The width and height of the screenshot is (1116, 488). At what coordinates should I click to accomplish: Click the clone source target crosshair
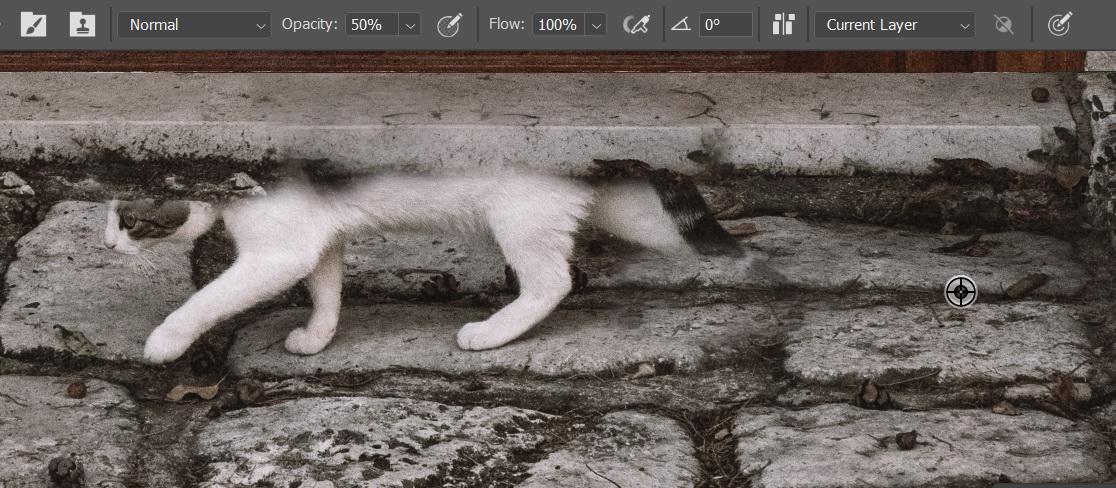pyautogui.click(x=960, y=292)
